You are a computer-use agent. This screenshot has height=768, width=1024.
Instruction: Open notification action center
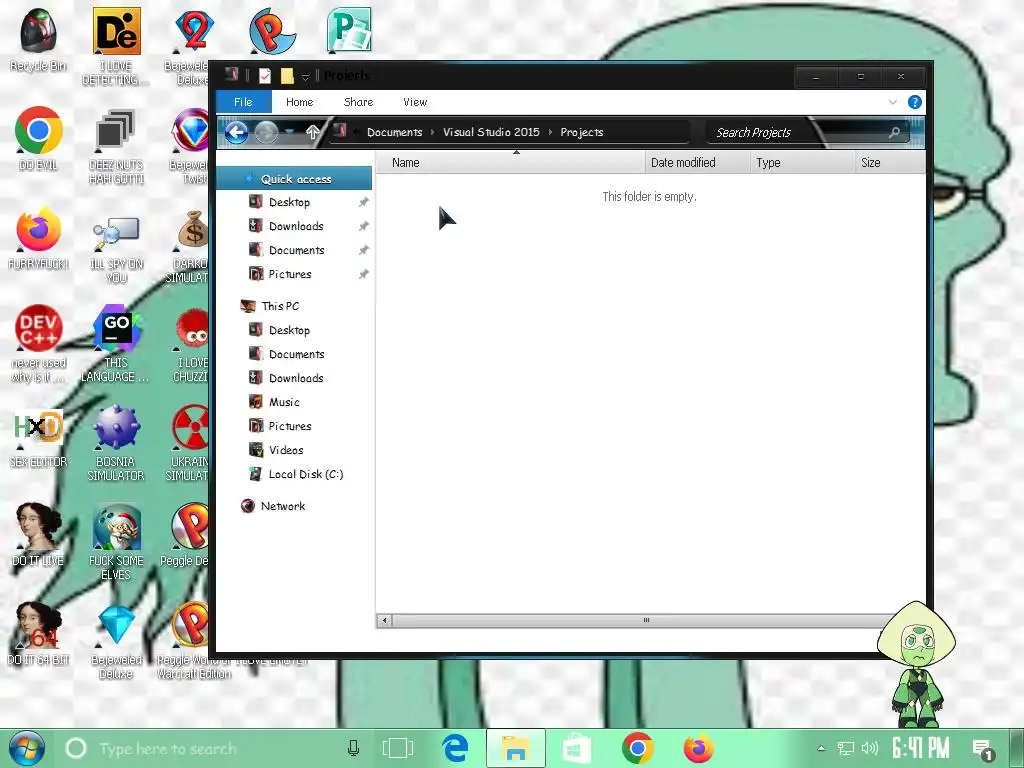pos(982,749)
